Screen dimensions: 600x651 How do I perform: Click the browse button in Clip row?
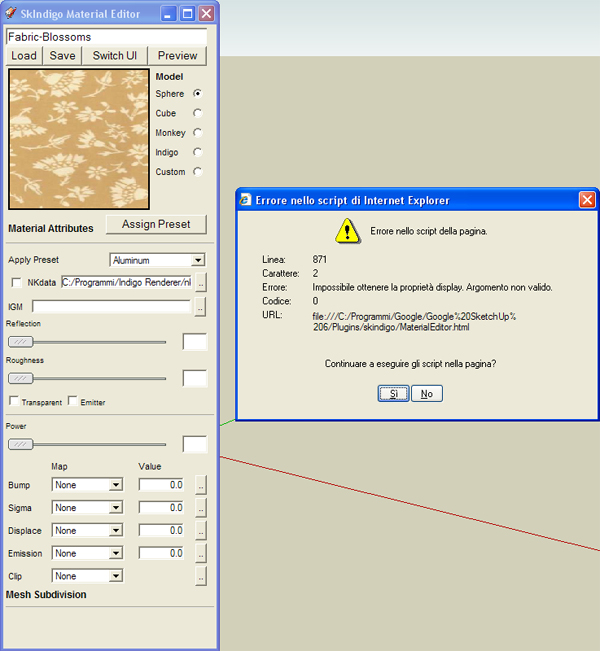coord(201,576)
